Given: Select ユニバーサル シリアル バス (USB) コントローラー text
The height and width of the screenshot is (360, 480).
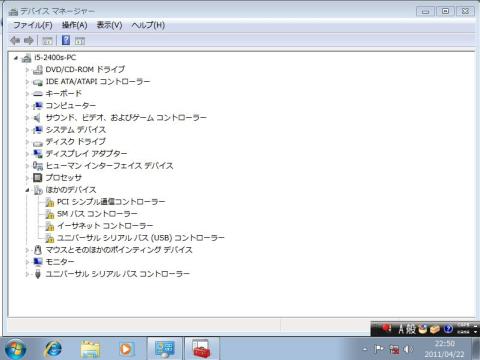Looking at the screenshot, I should [141, 238].
